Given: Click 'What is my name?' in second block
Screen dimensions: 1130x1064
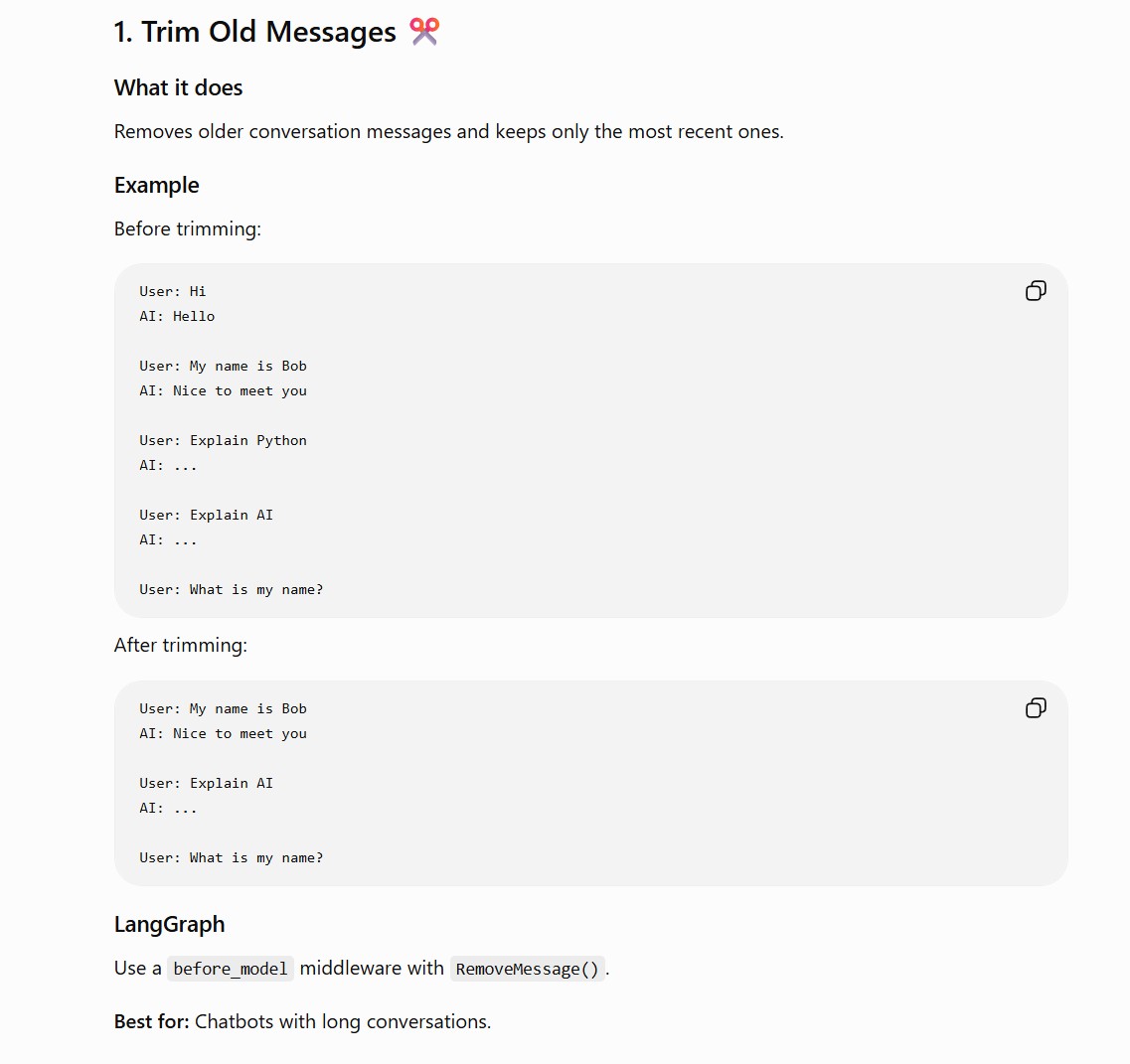Looking at the screenshot, I should (255, 858).
